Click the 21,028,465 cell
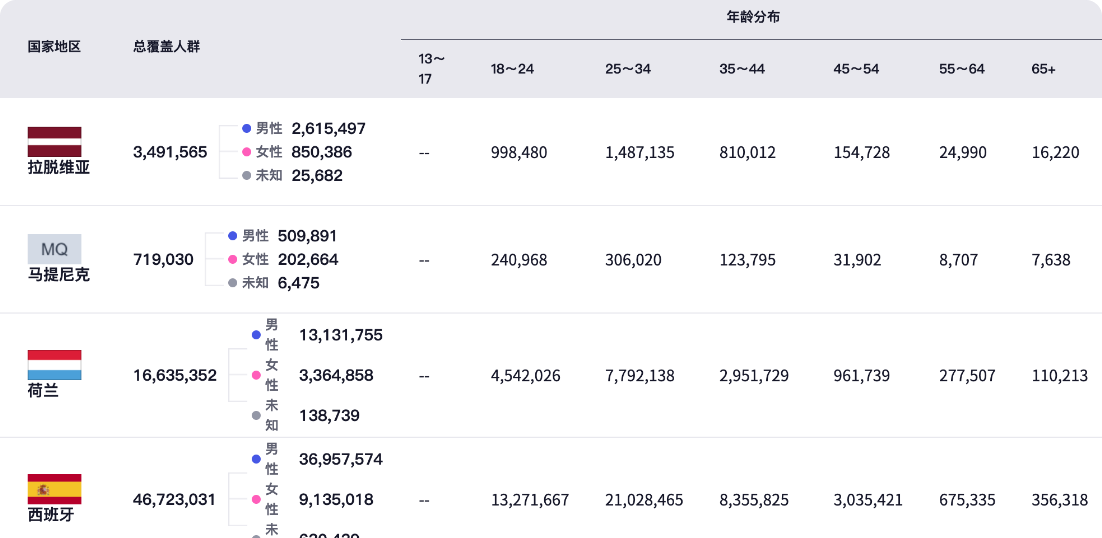 [x=644, y=501]
